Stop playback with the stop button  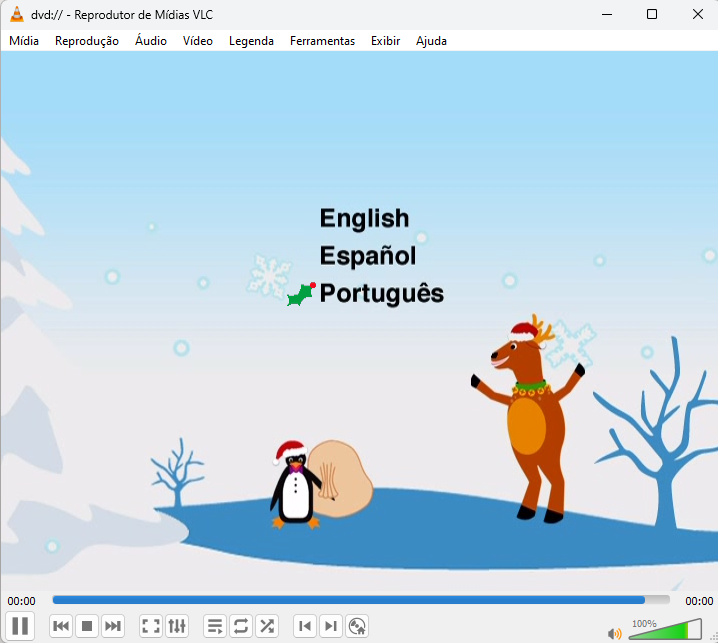(87, 626)
